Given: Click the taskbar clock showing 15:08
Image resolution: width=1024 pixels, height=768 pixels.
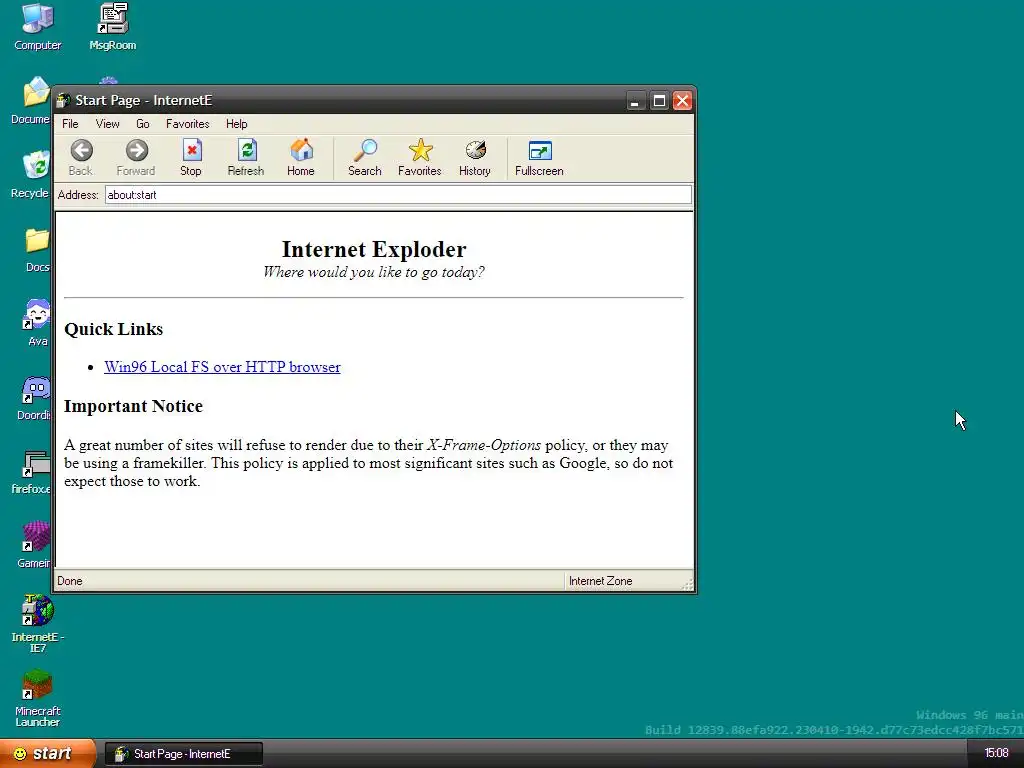Looking at the screenshot, I should click(996, 754).
